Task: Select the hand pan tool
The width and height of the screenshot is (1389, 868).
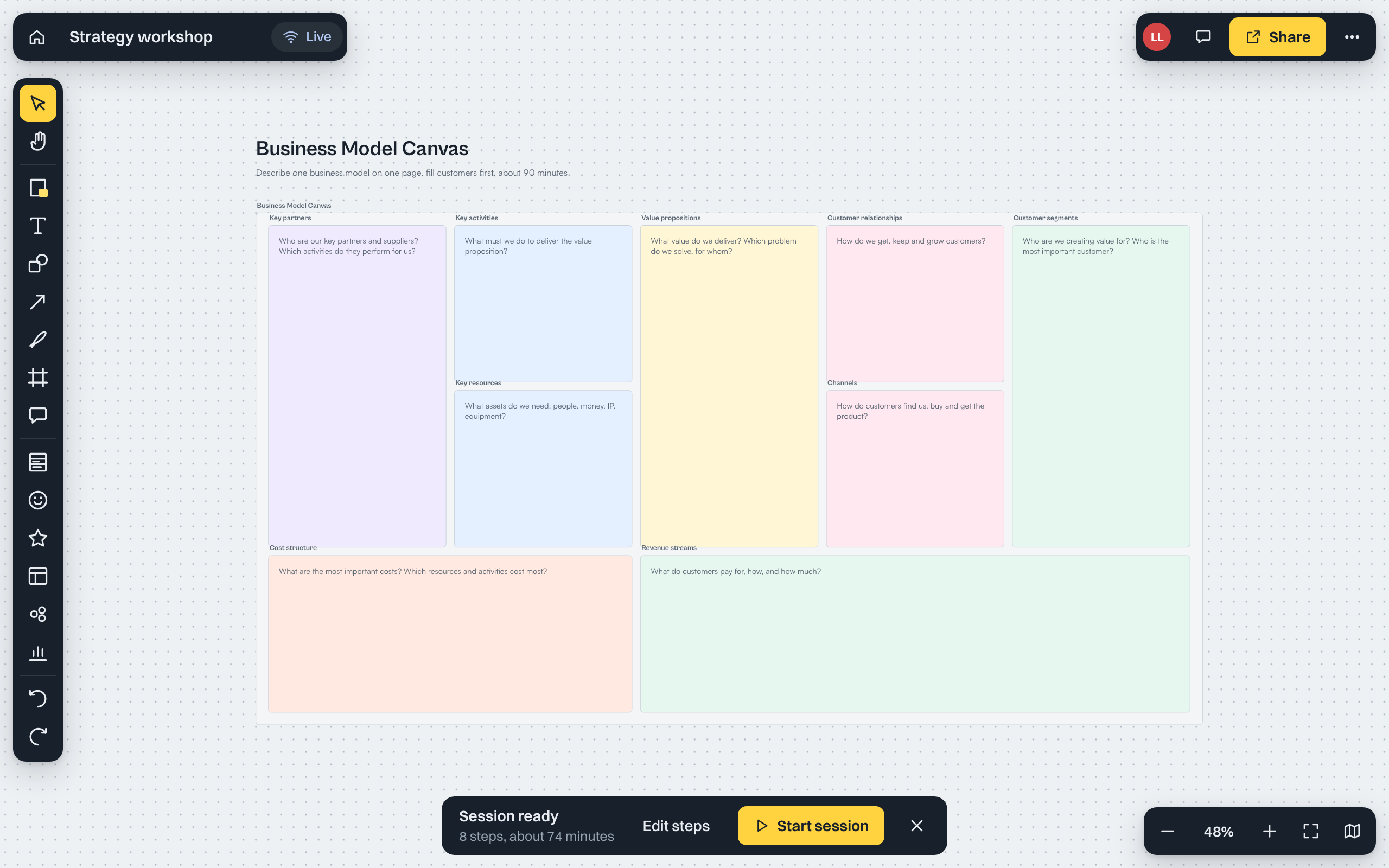Action: 38,141
